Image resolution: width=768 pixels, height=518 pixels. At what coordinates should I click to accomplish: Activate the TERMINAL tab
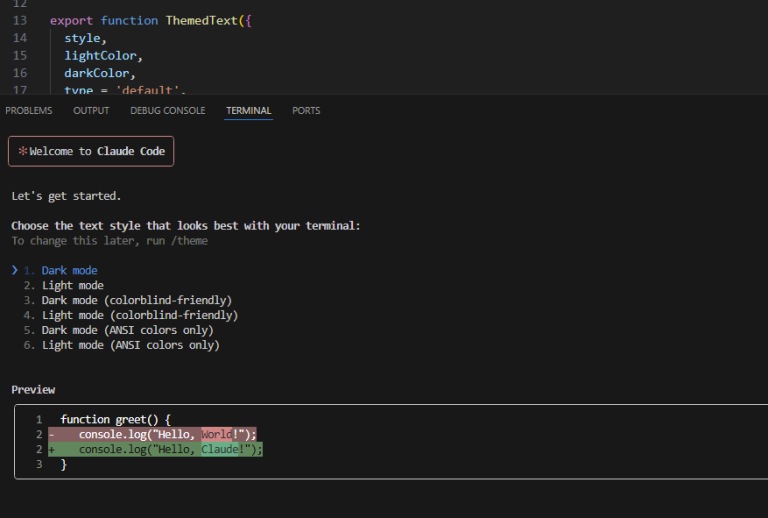[249, 111]
